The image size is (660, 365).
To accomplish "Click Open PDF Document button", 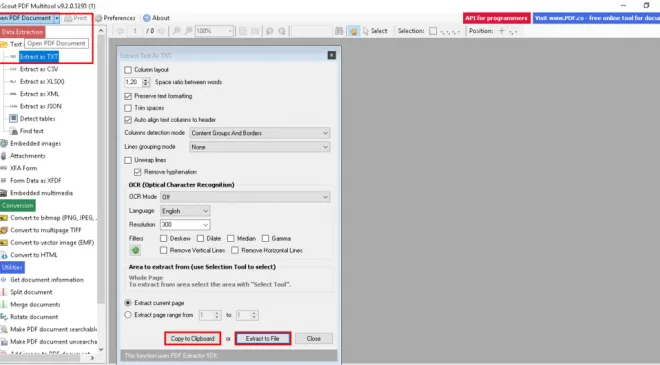I will 26,18.
